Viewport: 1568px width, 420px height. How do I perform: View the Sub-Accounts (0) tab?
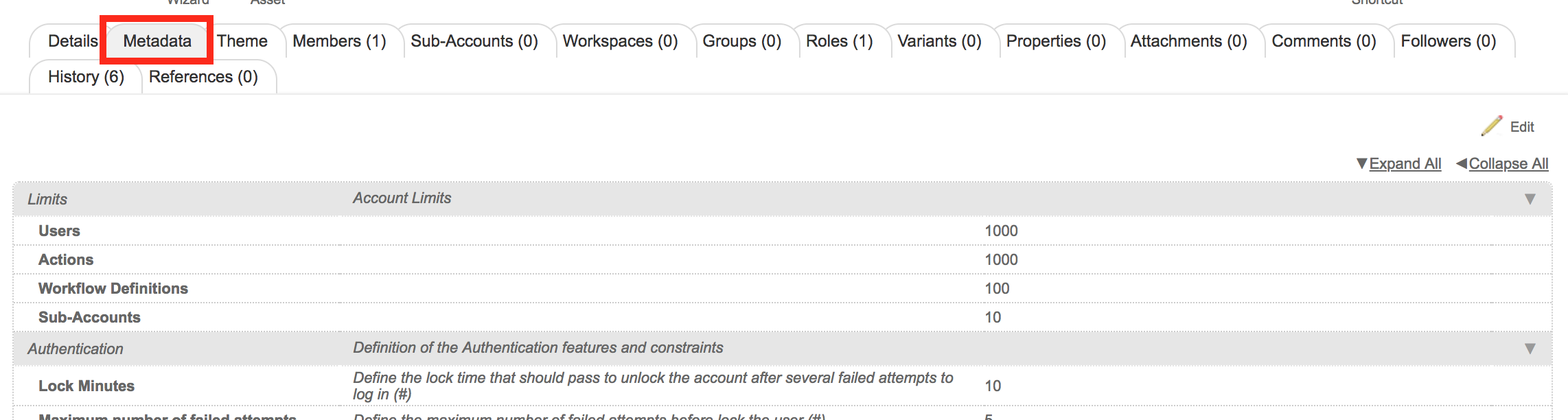click(474, 41)
